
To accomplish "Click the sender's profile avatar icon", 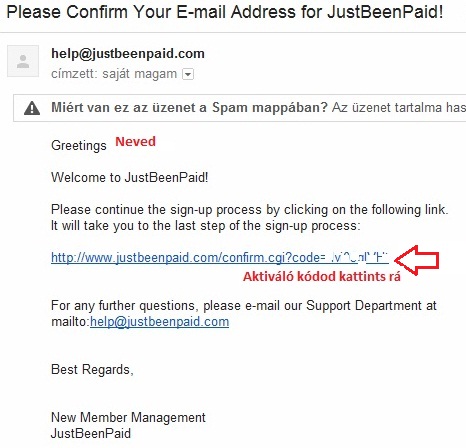I will (23, 61).
